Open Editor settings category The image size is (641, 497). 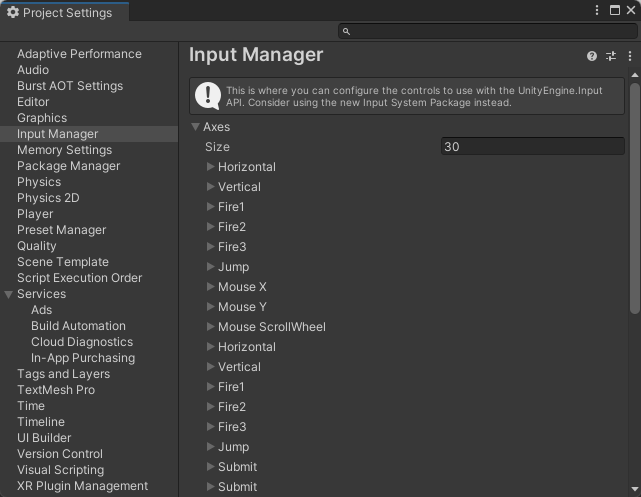33,102
